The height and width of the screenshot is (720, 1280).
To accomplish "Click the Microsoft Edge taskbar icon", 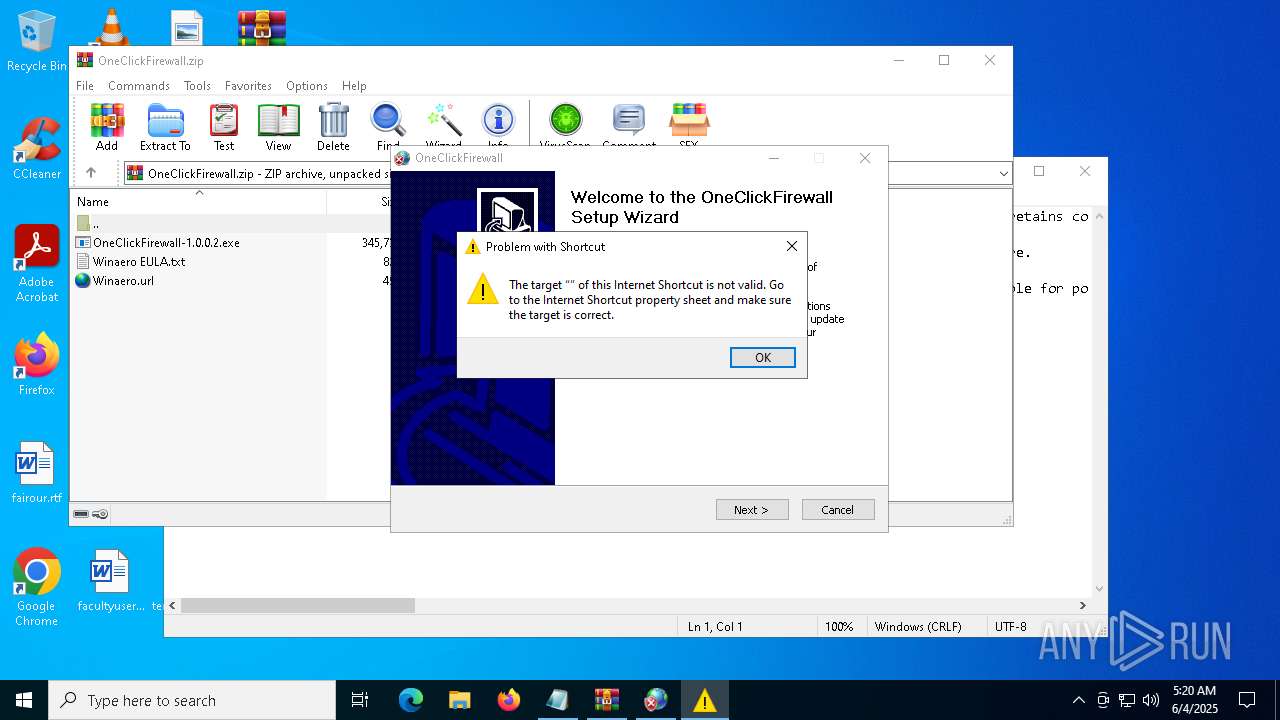I will coord(411,700).
